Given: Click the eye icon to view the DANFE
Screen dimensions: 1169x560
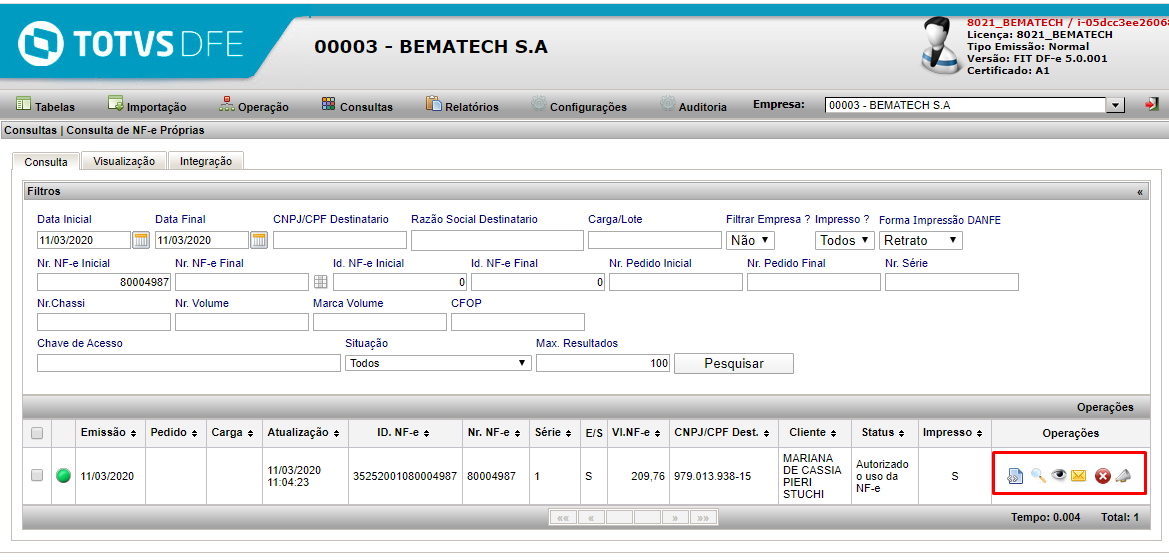Looking at the screenshot, I should coord(1059,475).
